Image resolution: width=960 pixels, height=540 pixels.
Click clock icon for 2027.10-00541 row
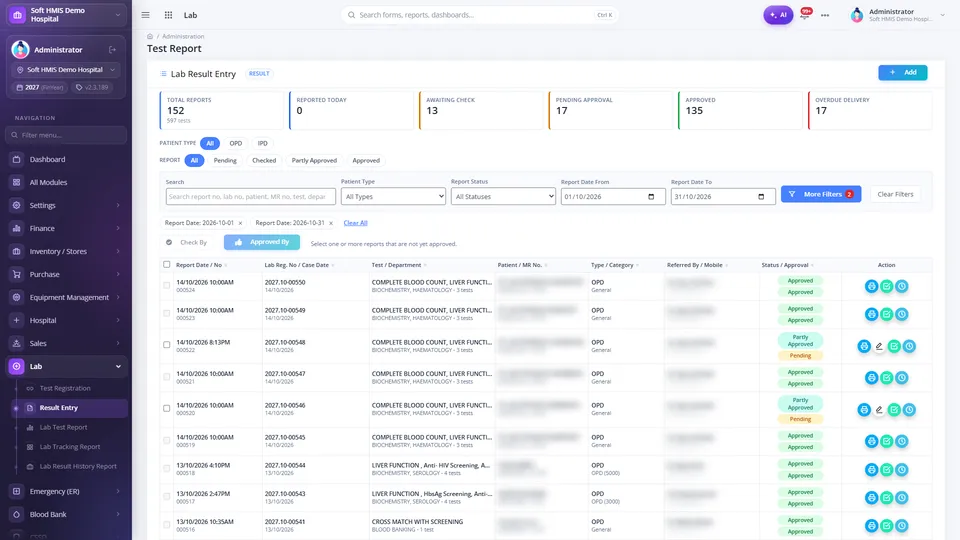[x=902, y=525]
